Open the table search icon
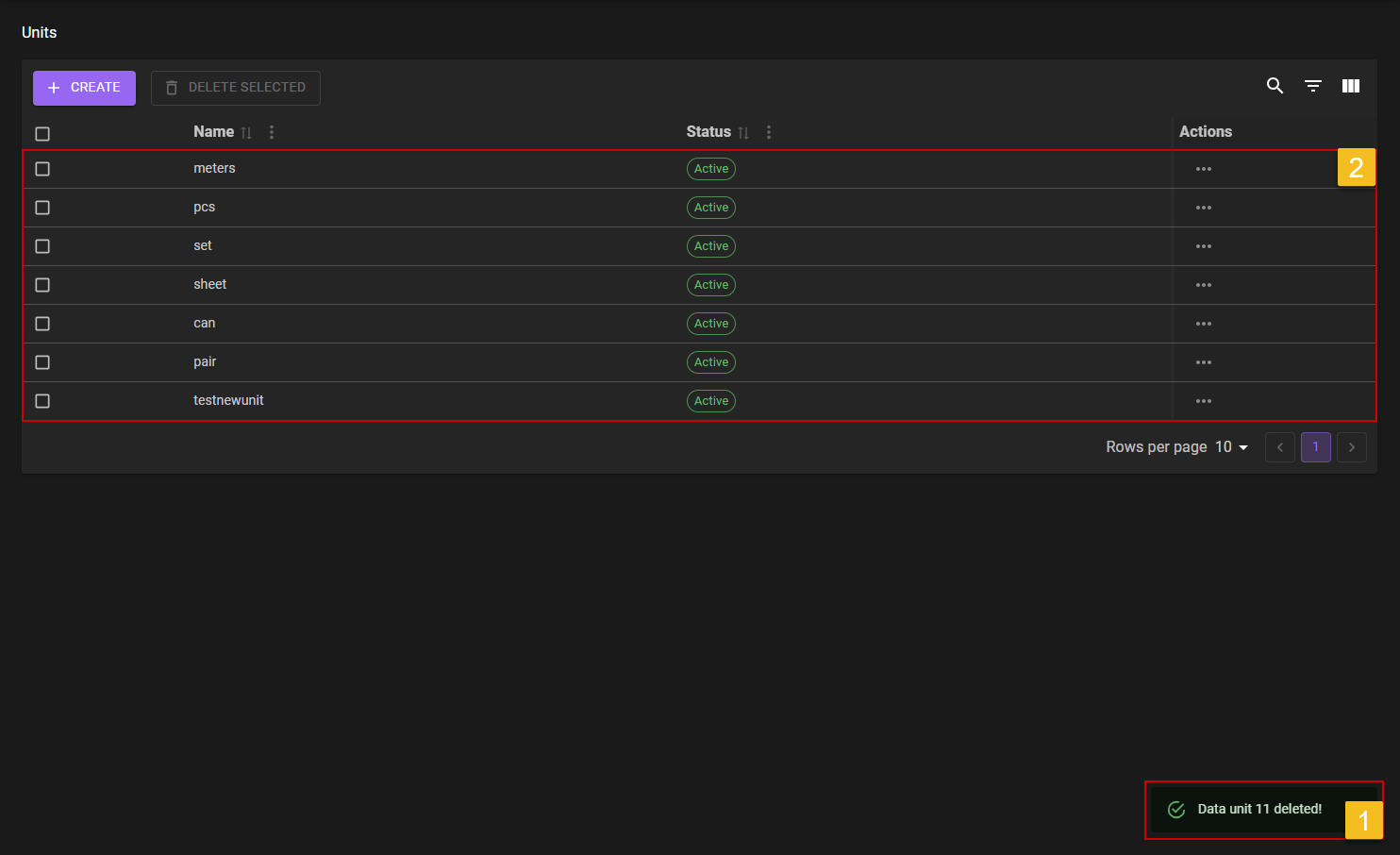Screen dimensions: 1400x855 pyautogui.click(x=1275, y=86)
